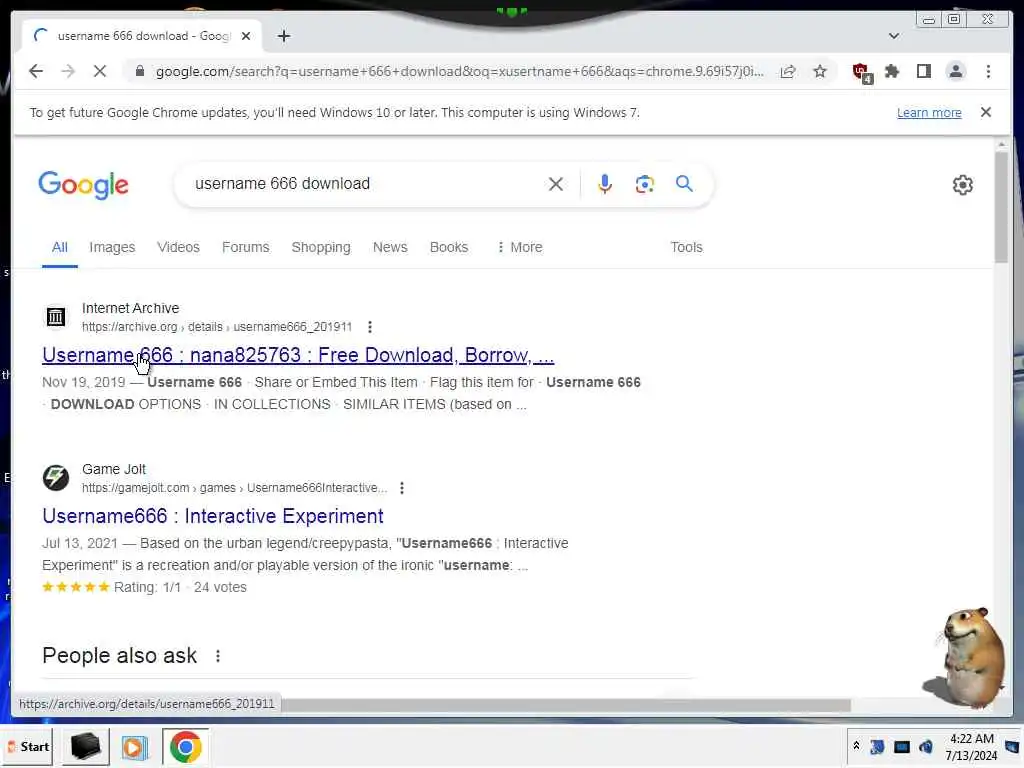1024x768 pixels.
Task: Click the gamejolt.com games breadcrumb URL
Action: pyautogui.click(x=234, y=488)
